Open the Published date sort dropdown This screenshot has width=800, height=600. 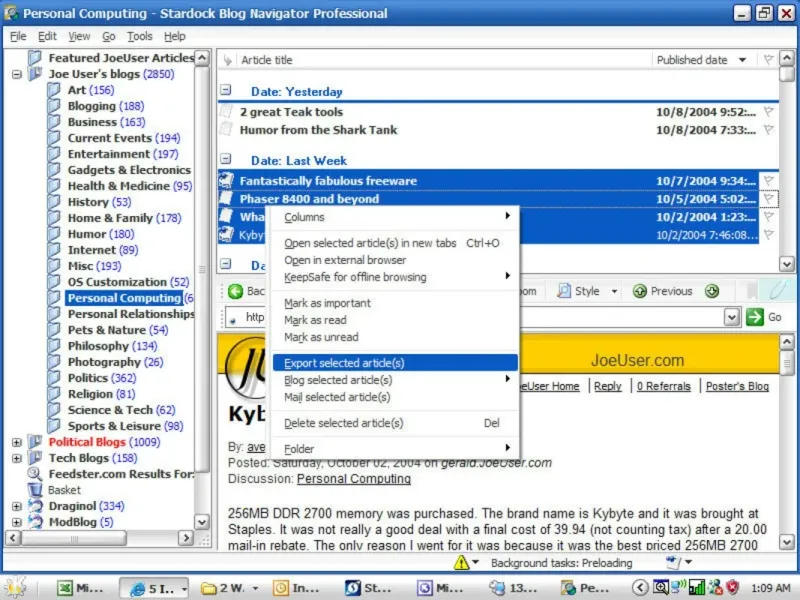[742, 60]
